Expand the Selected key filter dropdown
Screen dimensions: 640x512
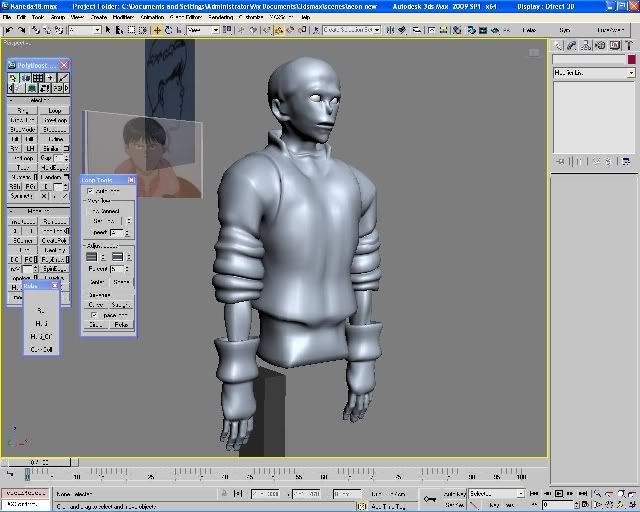(x=520, y=493)
